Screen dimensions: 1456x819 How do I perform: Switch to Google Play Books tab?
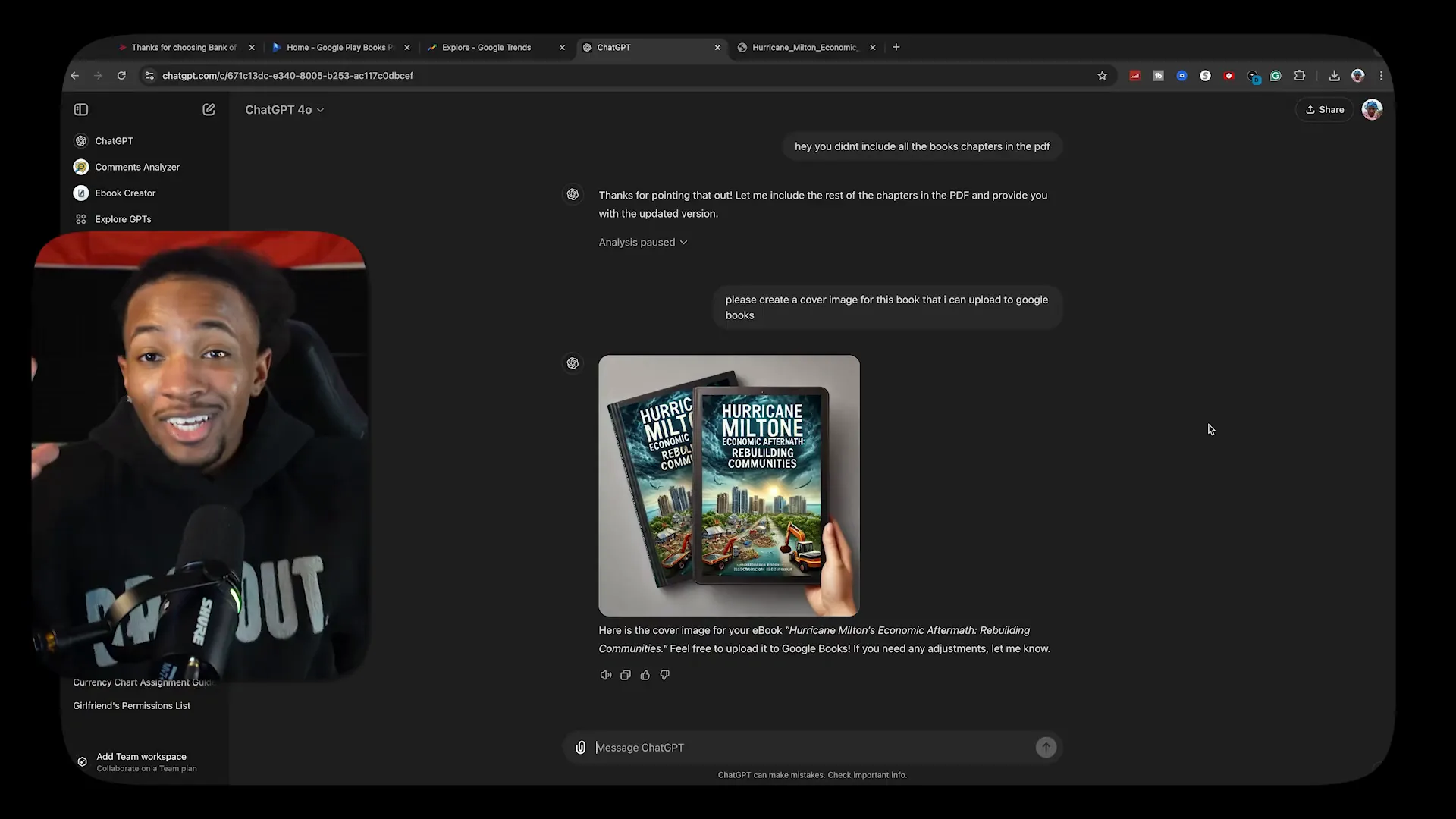click(340, 47)
